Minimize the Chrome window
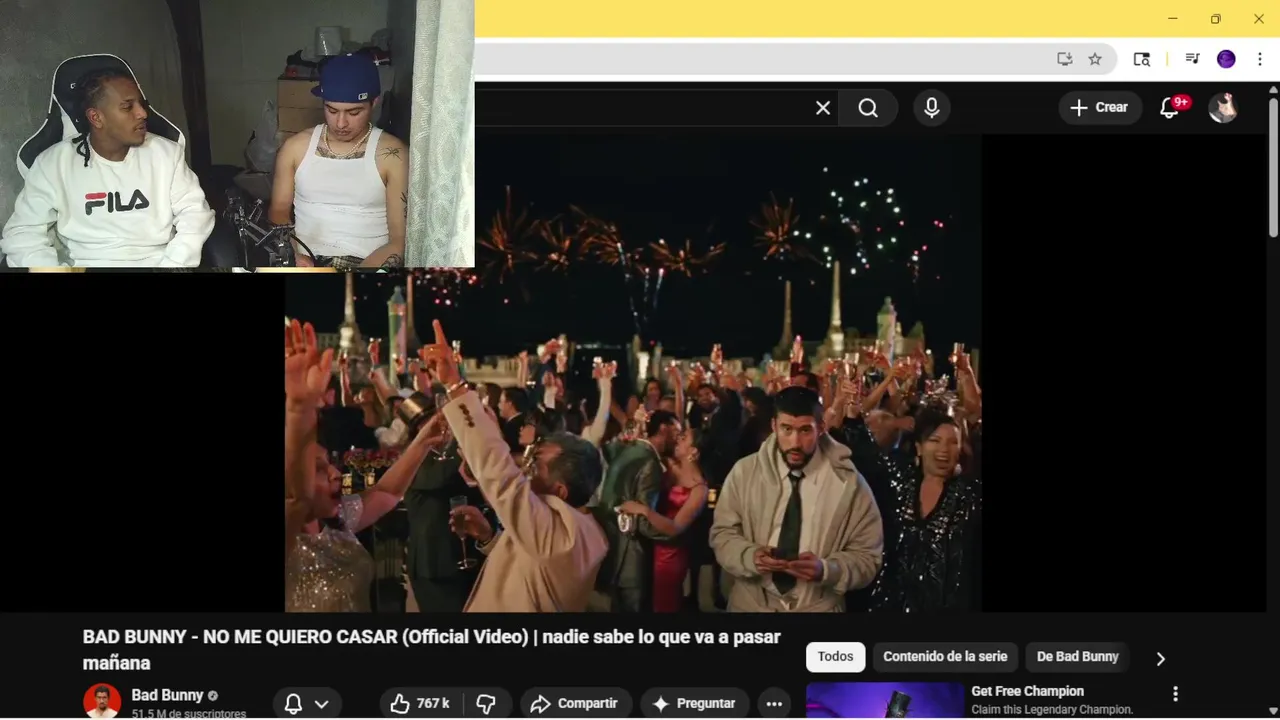1280x720 pixels. (x=1172, y=19)
